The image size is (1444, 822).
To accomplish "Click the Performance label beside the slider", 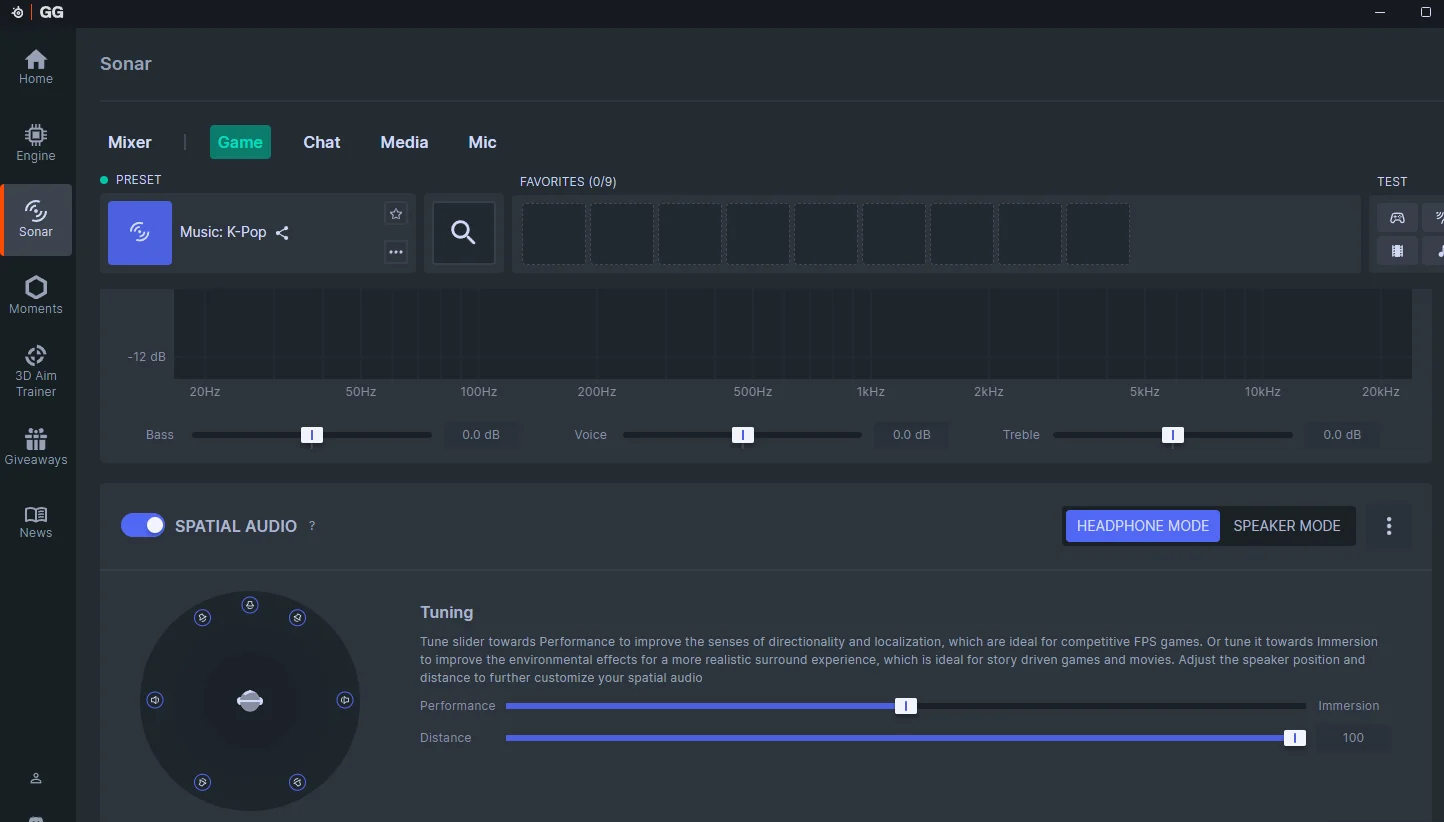I will (x=458, y=706).
